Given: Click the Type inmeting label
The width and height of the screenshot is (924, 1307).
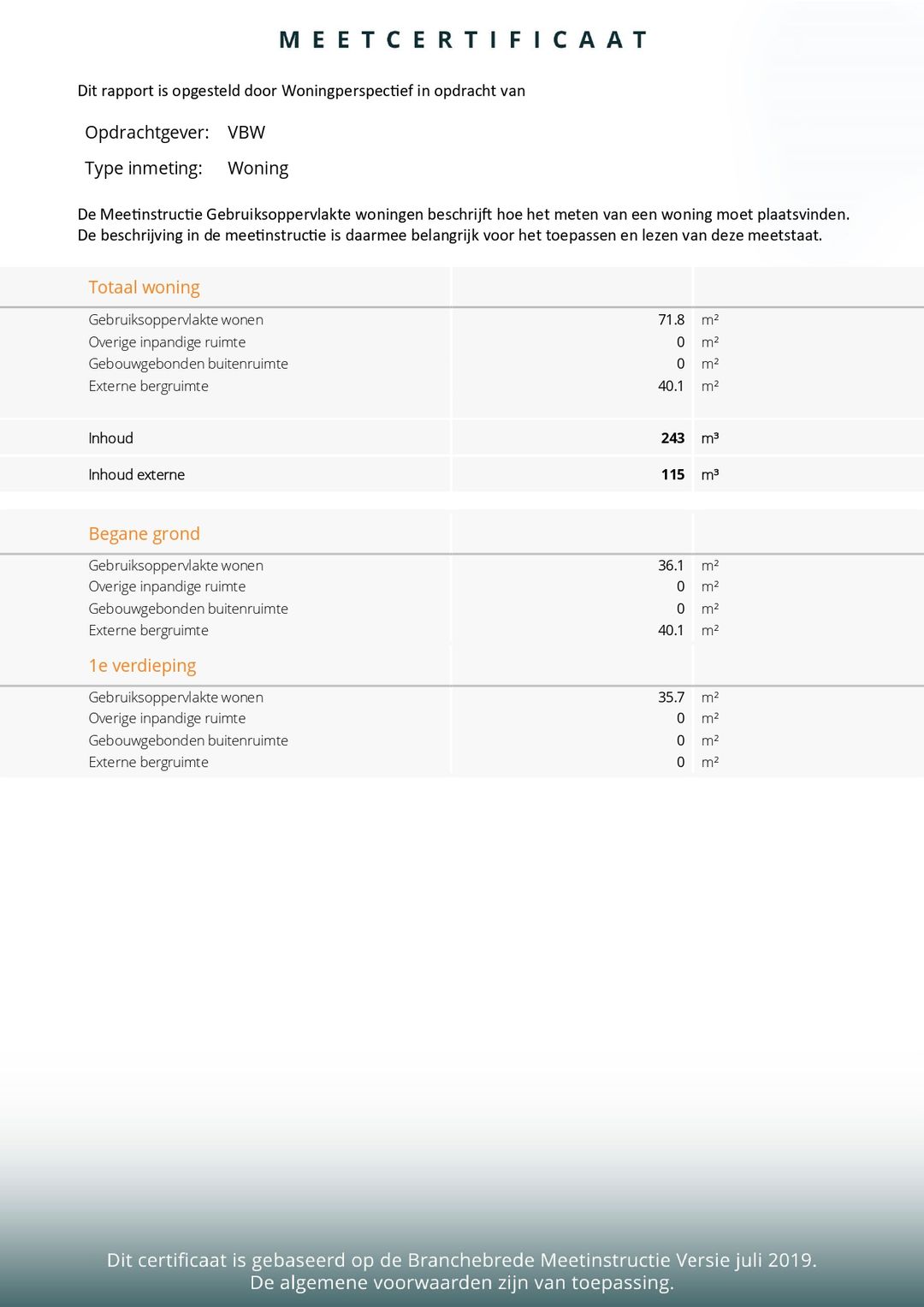Looking at the screenshot, I should (x=143, y=169).
